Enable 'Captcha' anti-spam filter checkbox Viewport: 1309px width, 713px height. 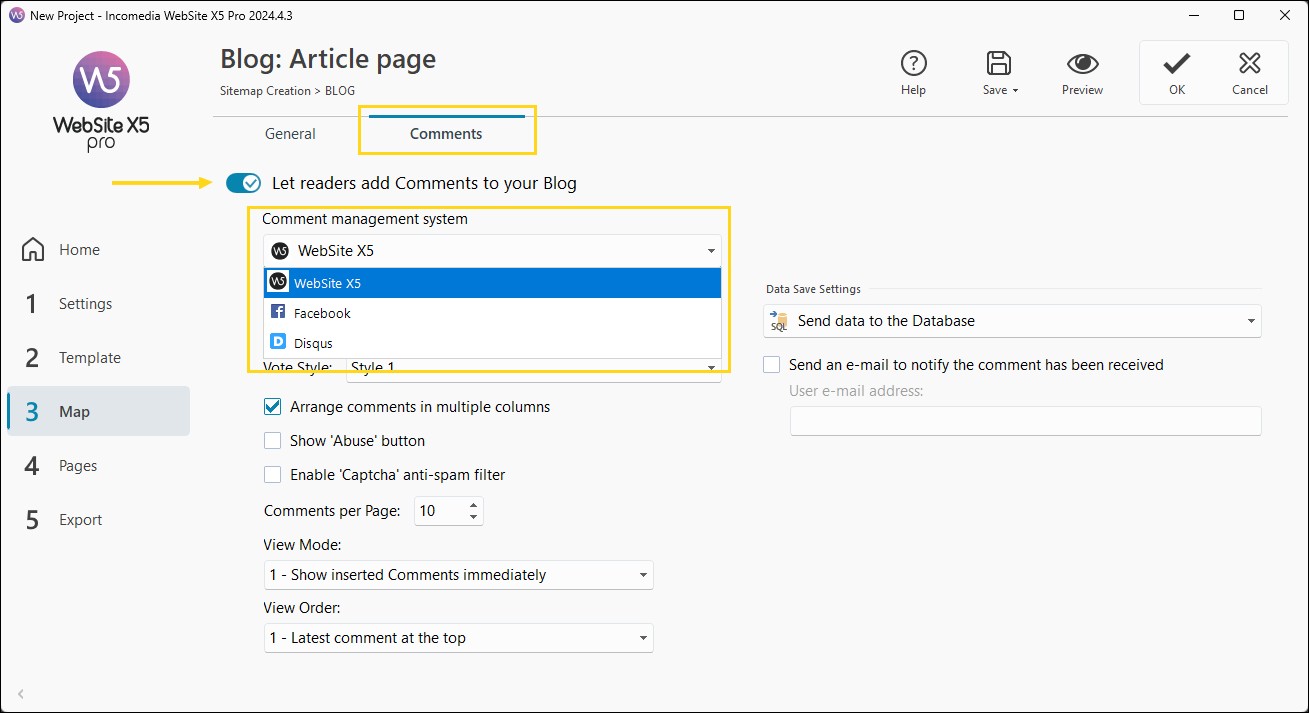click(x=272, y=475)
